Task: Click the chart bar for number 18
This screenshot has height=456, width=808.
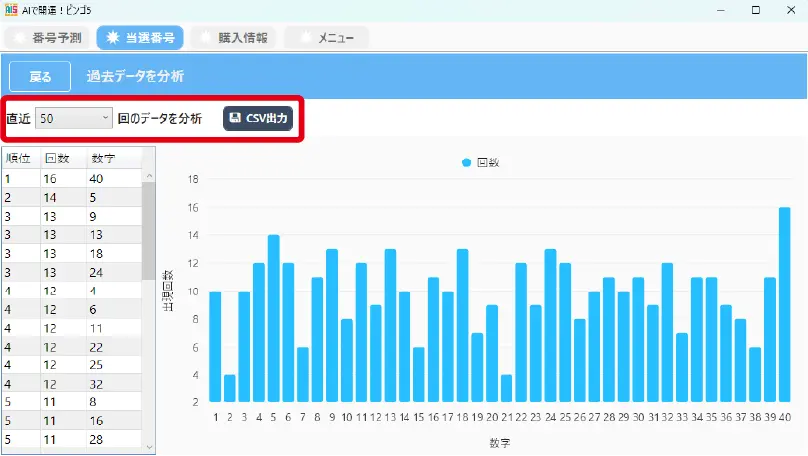Action: coord(463,326)
